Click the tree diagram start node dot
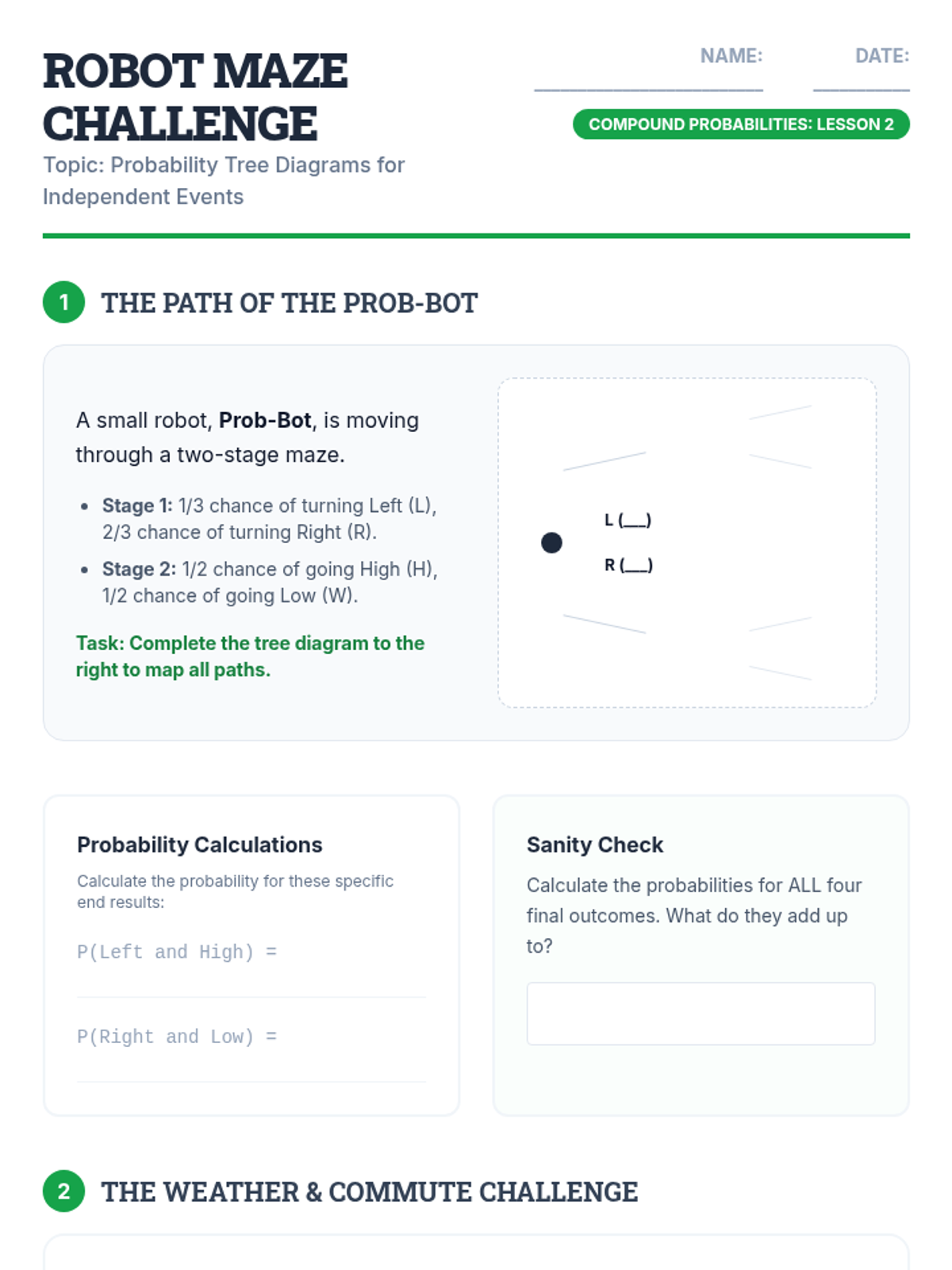 point(551,543)
